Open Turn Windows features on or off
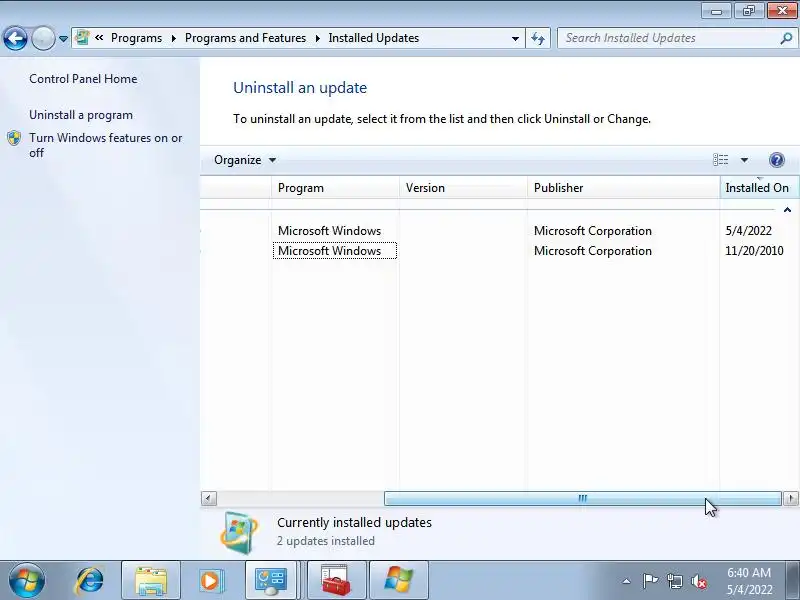800x600 pixels. (x=106, y=145)
